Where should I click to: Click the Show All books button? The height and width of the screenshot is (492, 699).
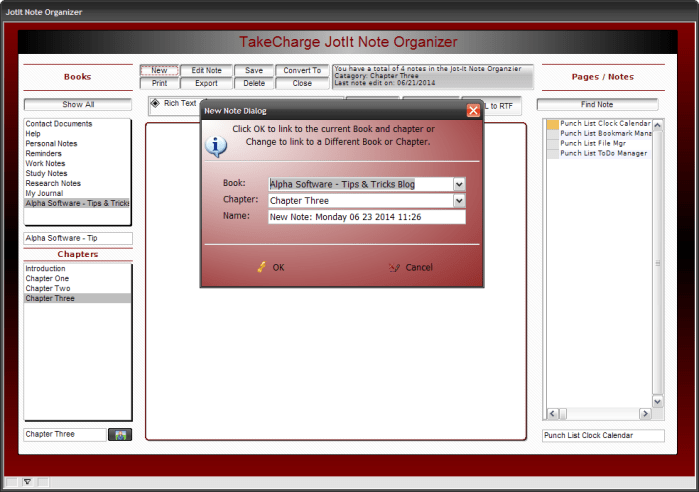[x=78, y=104]
